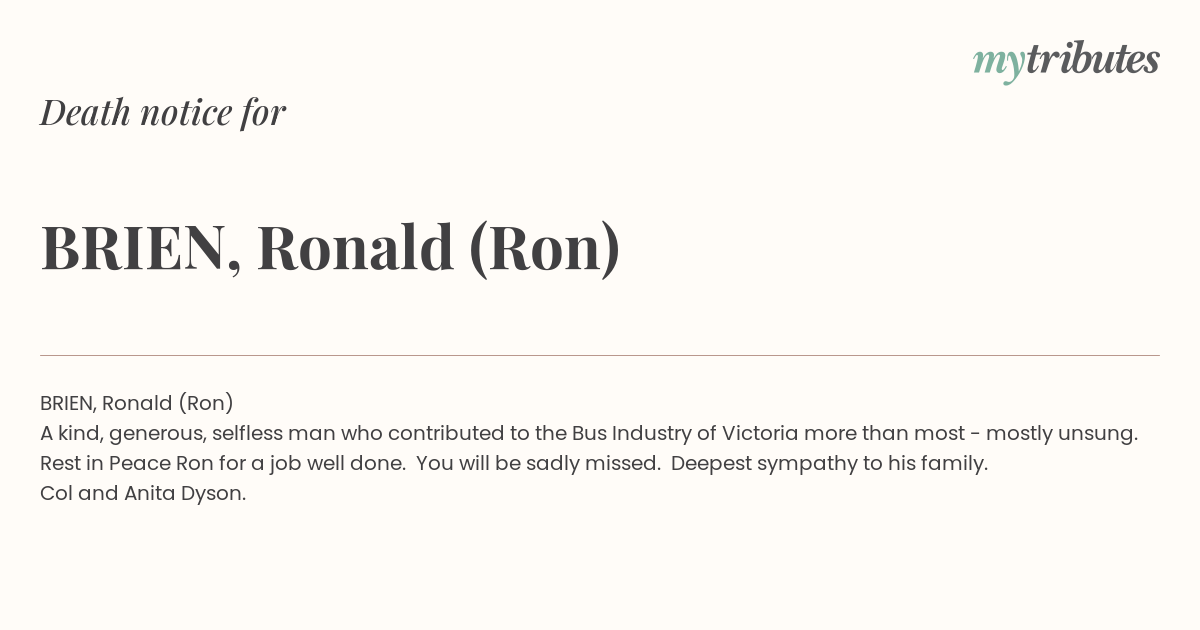Select the name "Anita Dyson"
Screen dimensions: 1200x630
tap(183, 494)
